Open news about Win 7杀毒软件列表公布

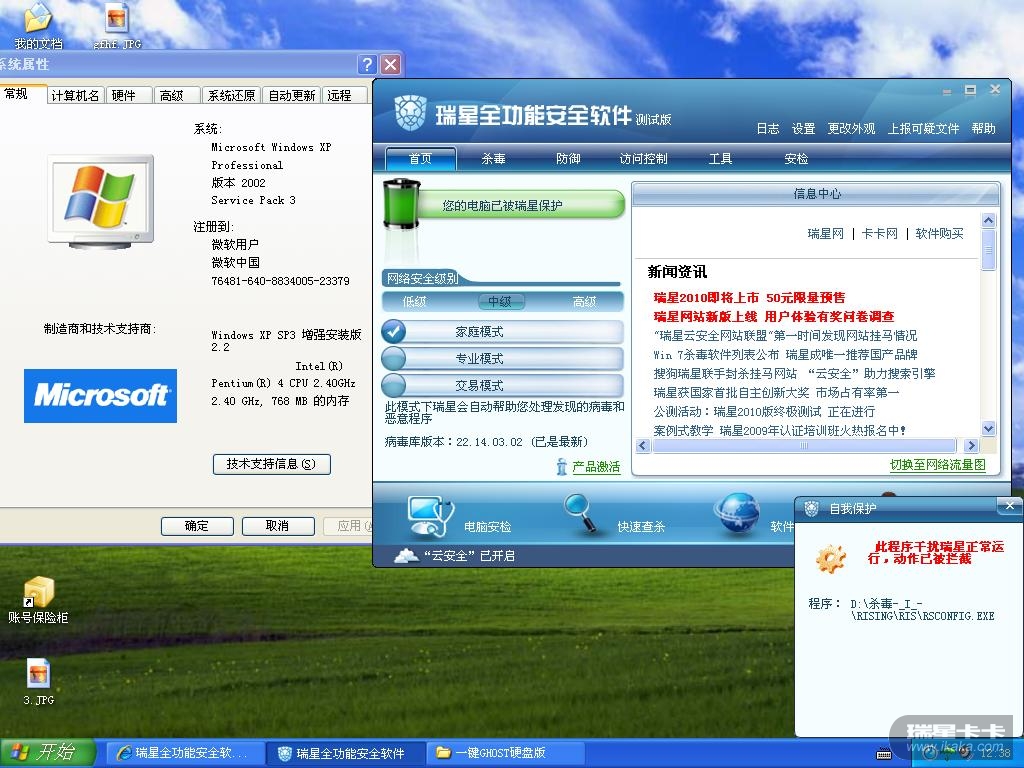point(785,355)
